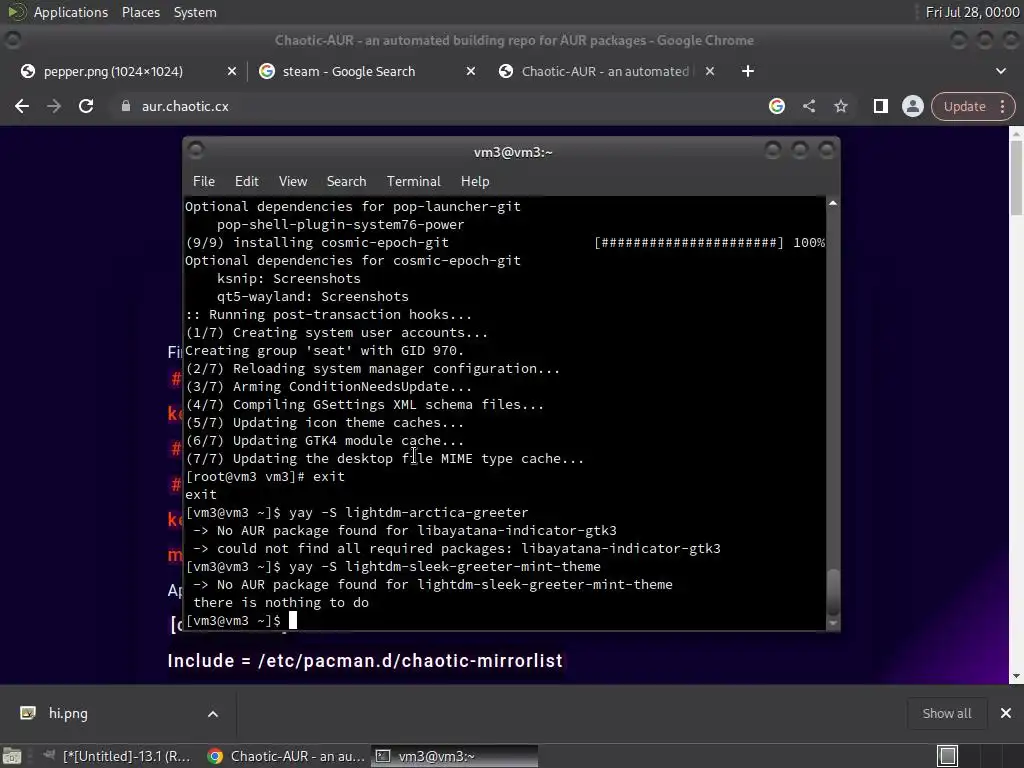Click workspace switcher in bottom panel
1024x768 pixels.
pos(946,756)
